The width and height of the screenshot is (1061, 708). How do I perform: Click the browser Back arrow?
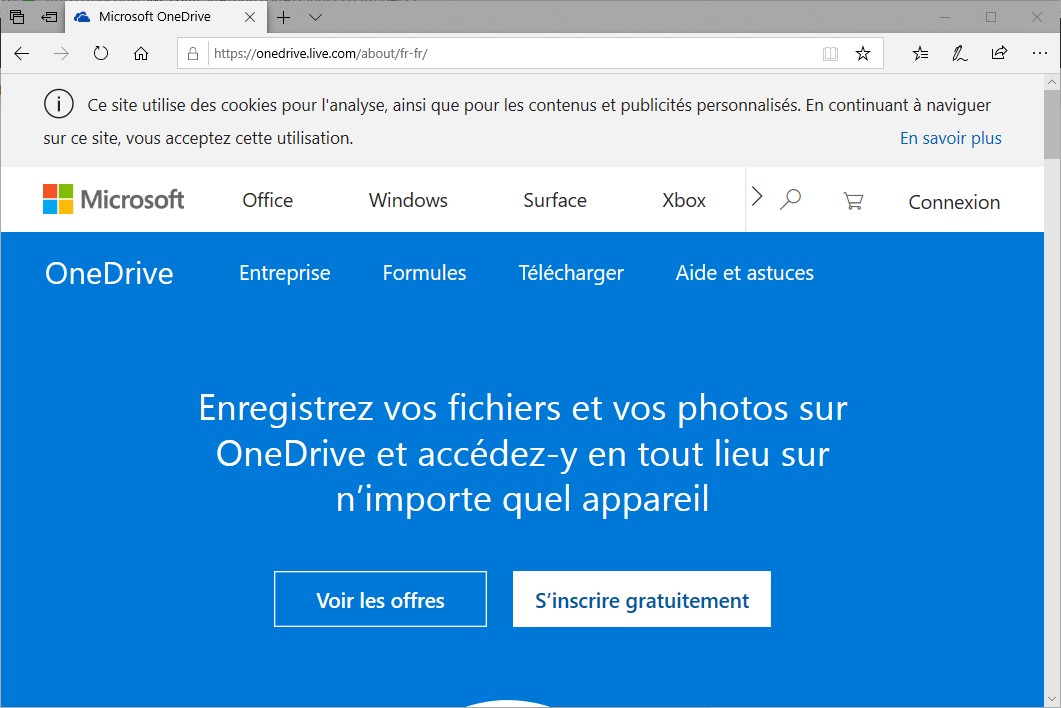pyautogui.click(x=22, y=54)
